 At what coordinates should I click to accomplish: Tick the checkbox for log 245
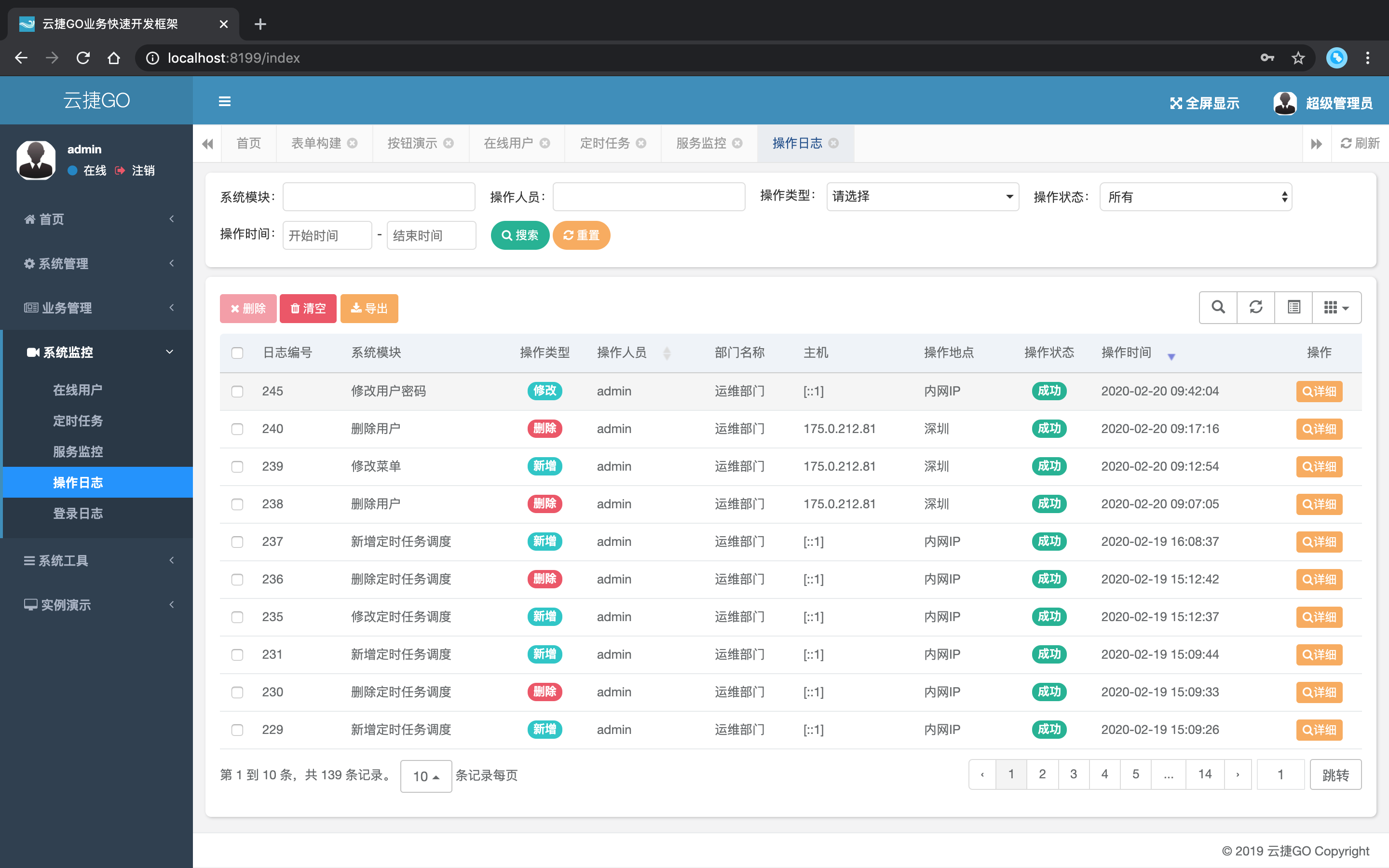pos(237,392)
